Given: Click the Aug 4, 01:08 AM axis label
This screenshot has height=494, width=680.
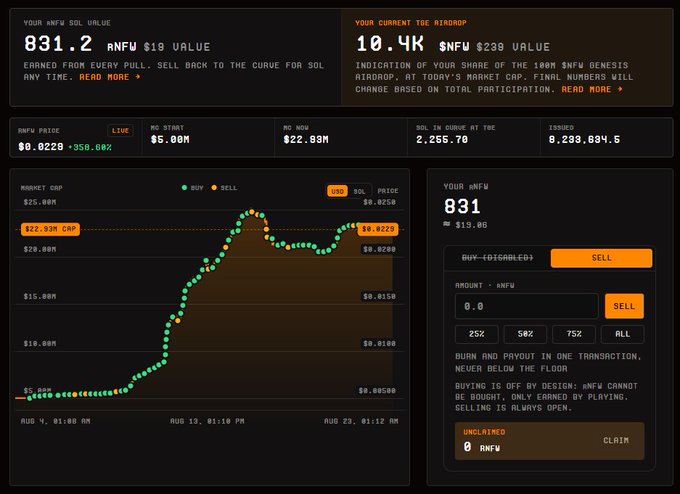Looking at the screenshot, I should pos(56,421).
